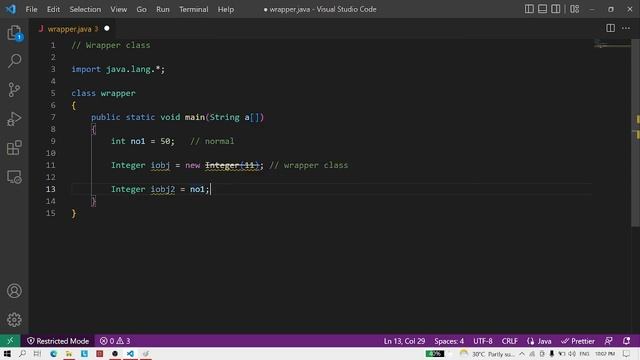Open the Terminal menu
Viewport: 640px width, 360px height.
(193, 9)
